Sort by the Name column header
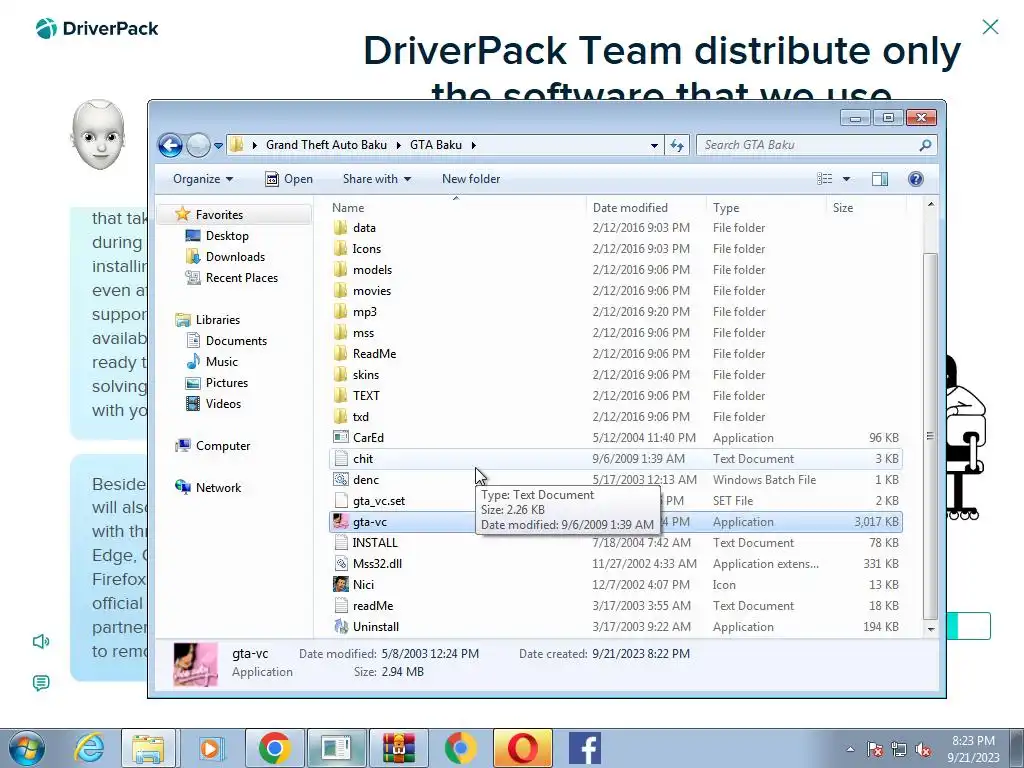The image size is (1024, 768). pyautogui.click(x=456, y=208)
